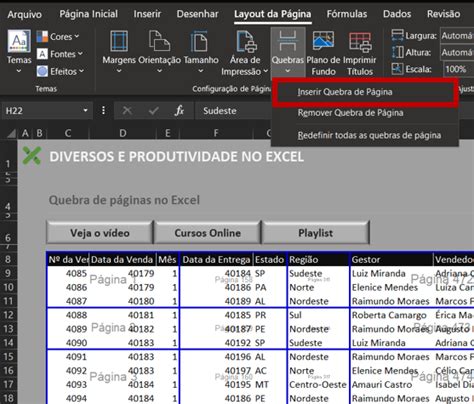Screen dimensions: 474x404
Task: Click the Sul region cell
Action: [318, 315]
